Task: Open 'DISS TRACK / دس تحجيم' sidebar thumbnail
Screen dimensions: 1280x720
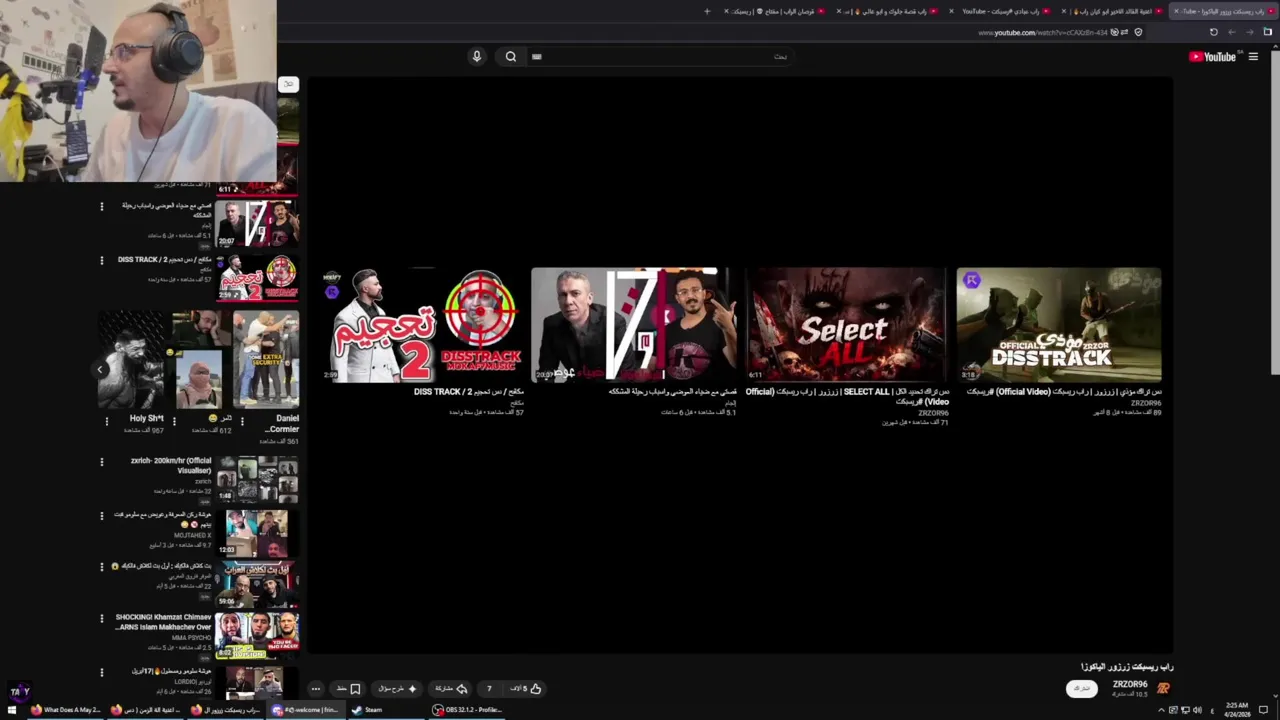Action: point(259,278)
